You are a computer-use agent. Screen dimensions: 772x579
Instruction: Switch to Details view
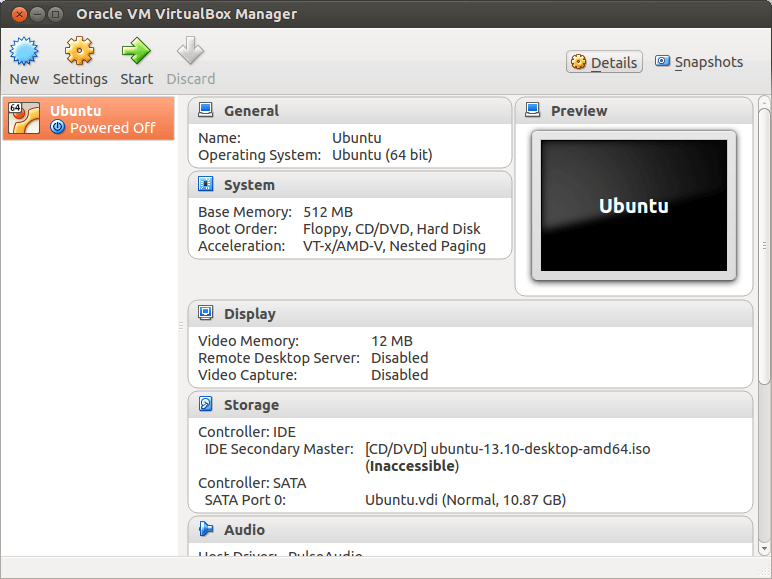click(604, 62)
